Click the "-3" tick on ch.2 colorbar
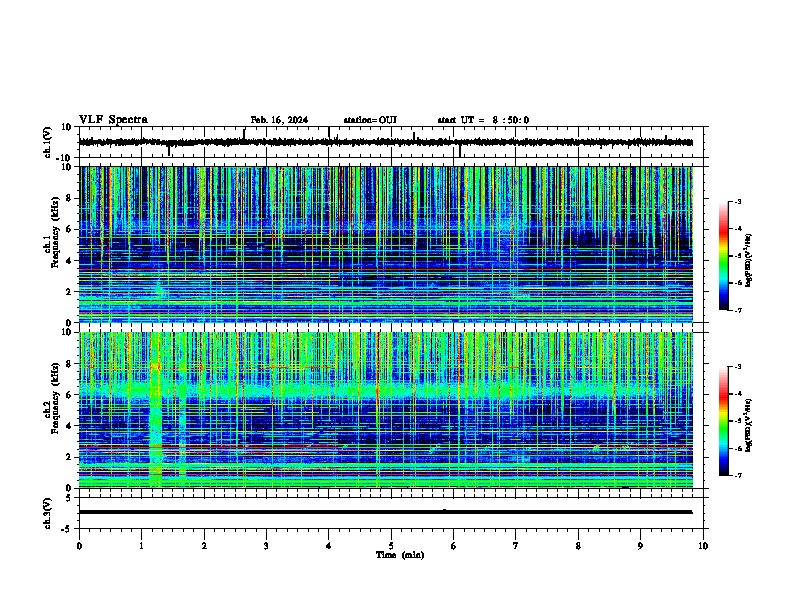 (x=738, y=367)
